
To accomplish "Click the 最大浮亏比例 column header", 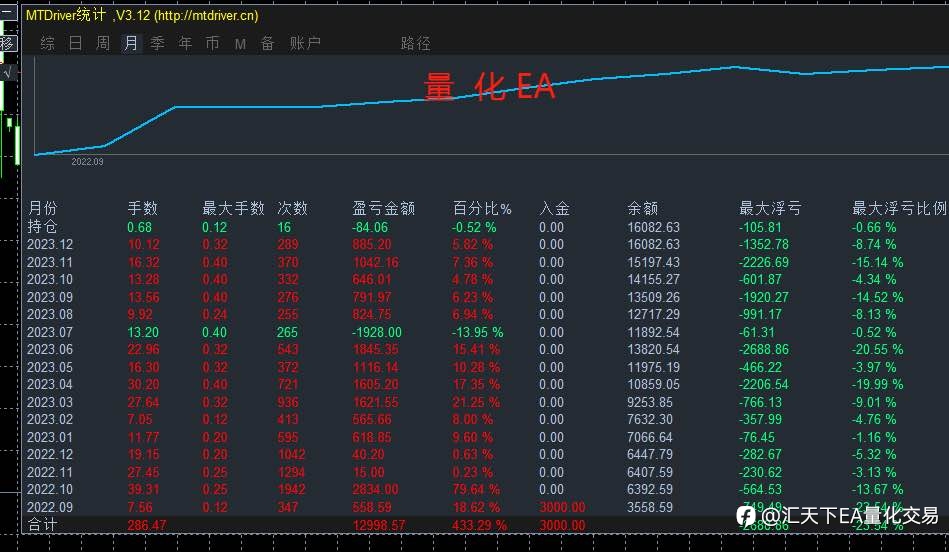I will [x=899, y=208].
